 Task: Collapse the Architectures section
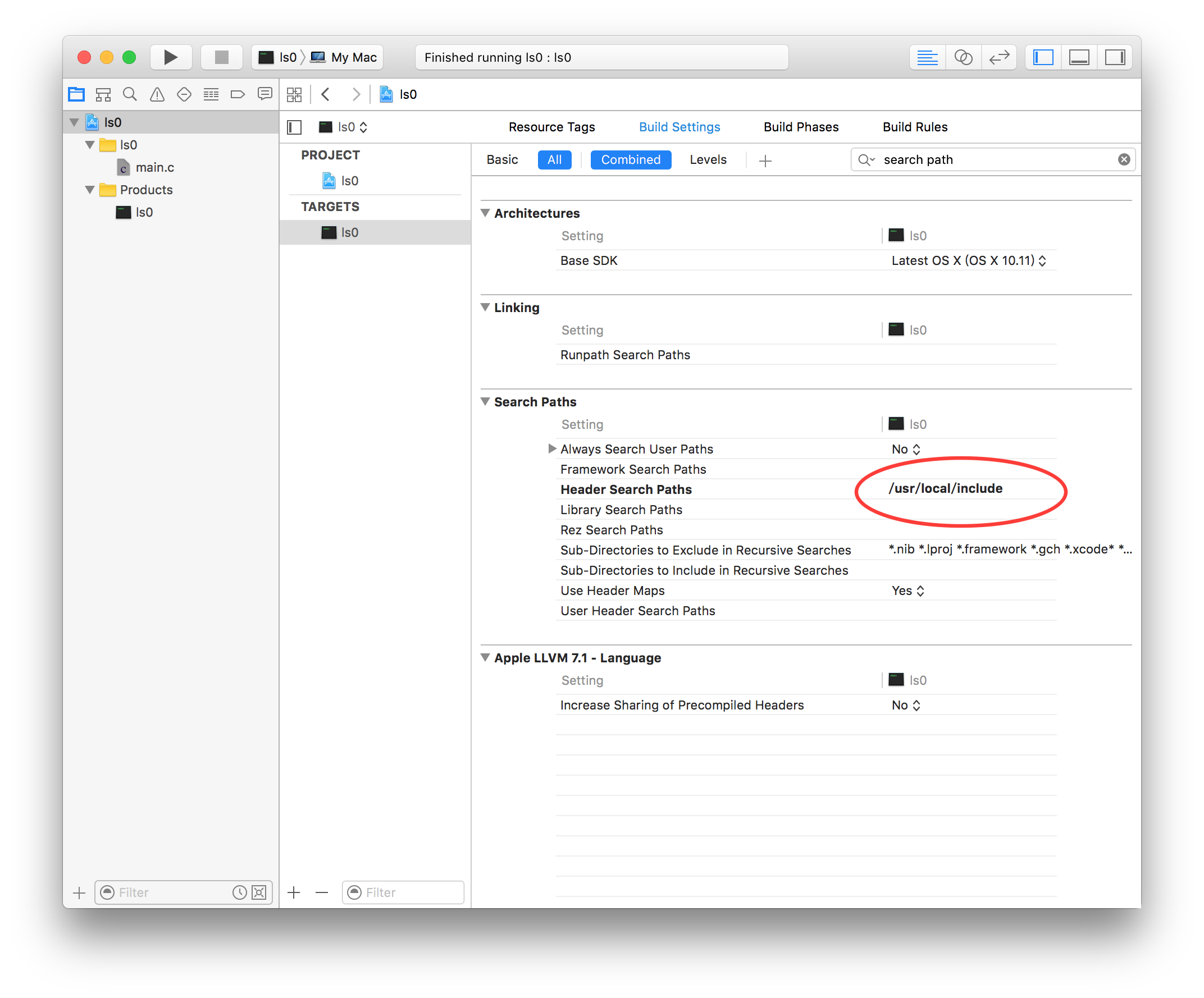pos(485,213)
